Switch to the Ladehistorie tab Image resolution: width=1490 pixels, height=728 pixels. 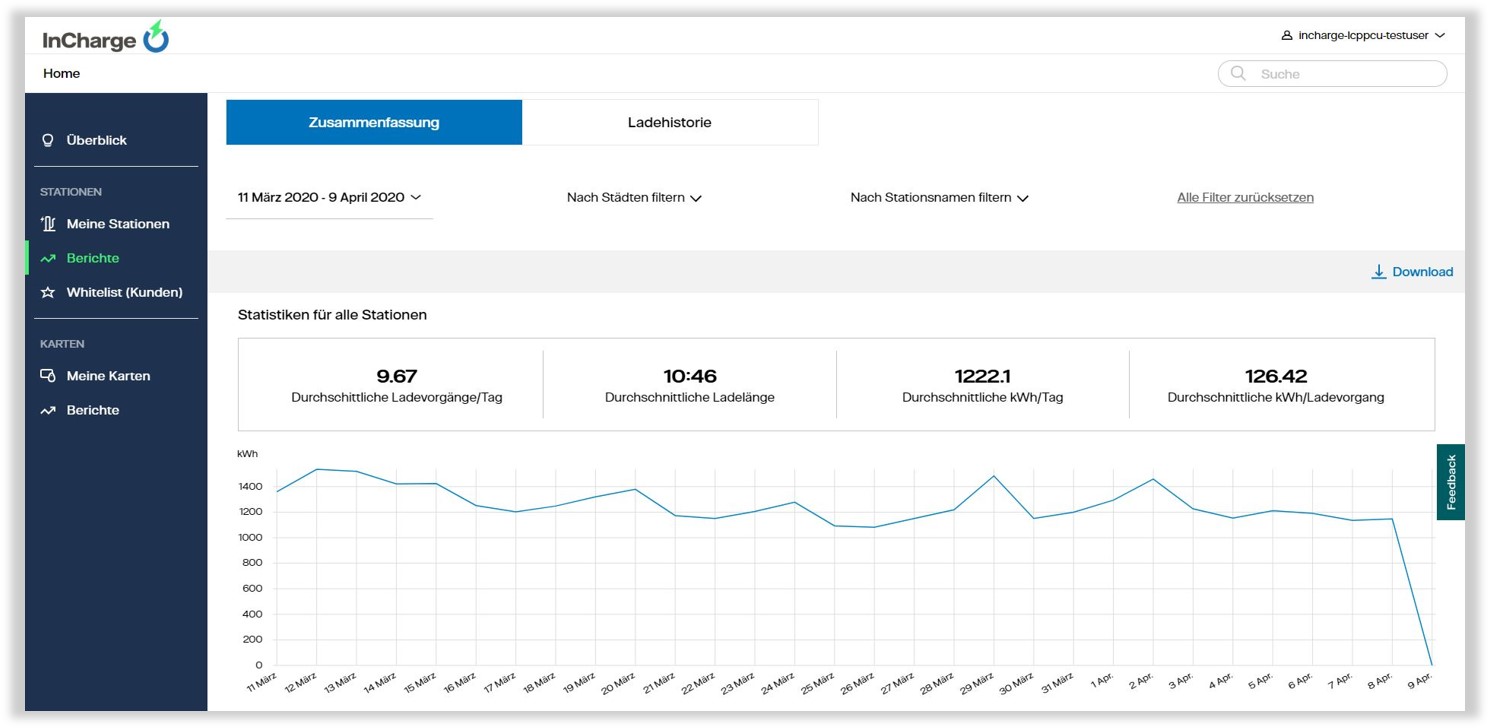pyautogui.click(x=669, y=123)
